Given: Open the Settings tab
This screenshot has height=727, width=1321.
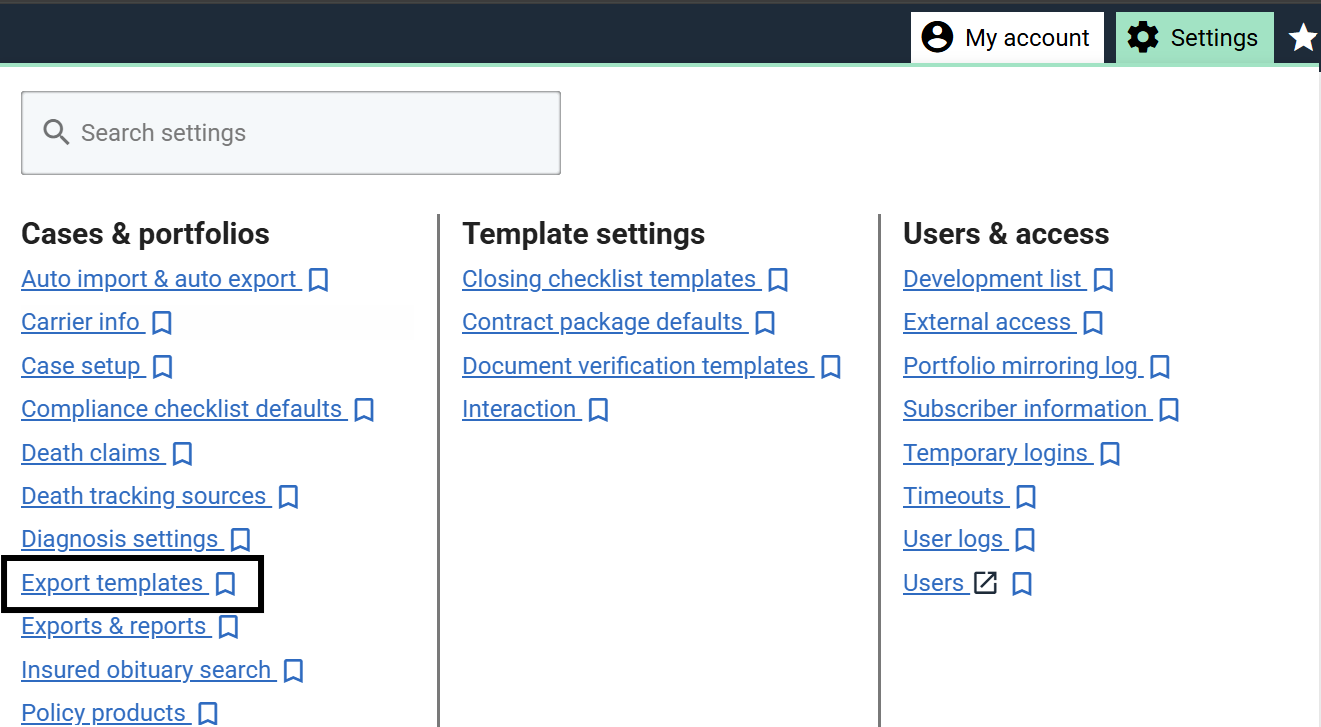Looking at the screenshot, I should (1194, 38).
